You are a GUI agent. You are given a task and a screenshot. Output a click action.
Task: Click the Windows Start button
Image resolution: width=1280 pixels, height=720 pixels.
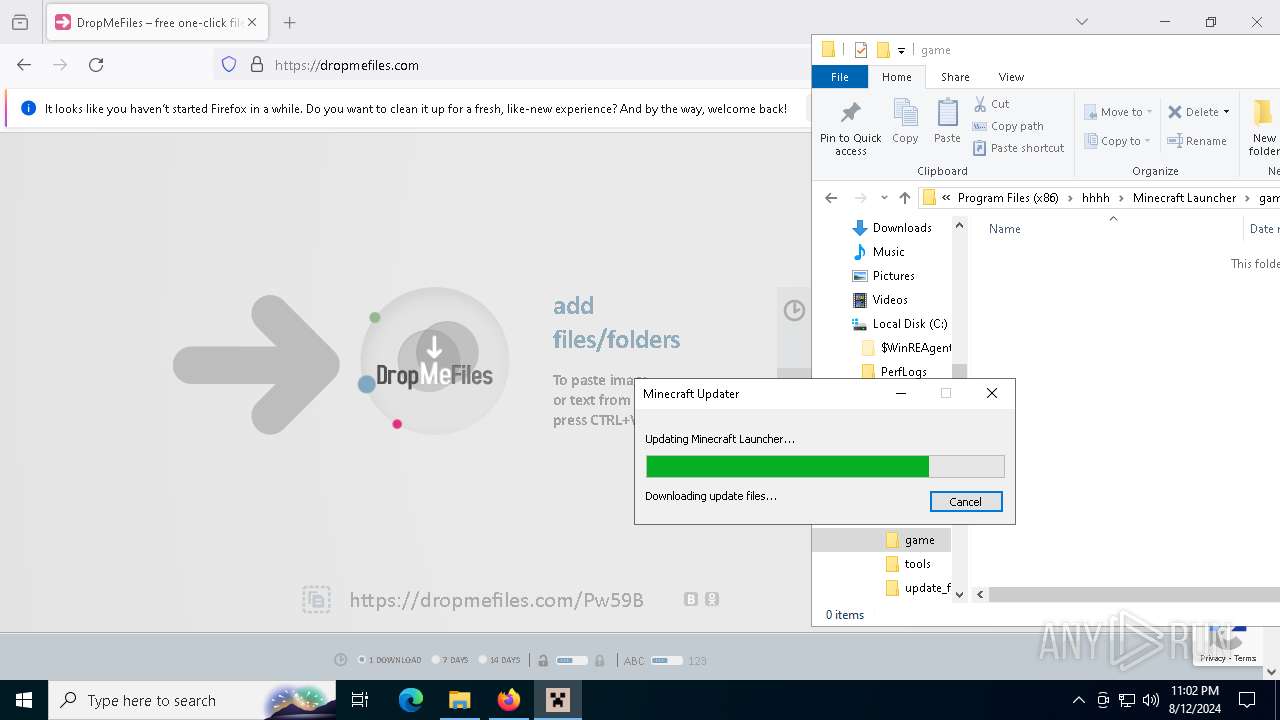coord(24,700)
